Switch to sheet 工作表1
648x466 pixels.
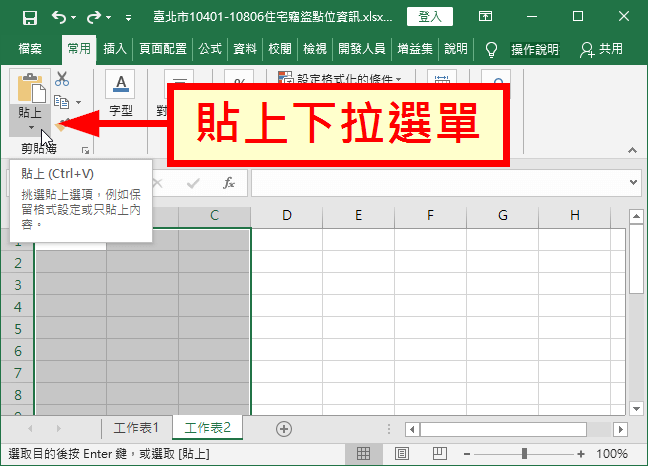[136, 428]
